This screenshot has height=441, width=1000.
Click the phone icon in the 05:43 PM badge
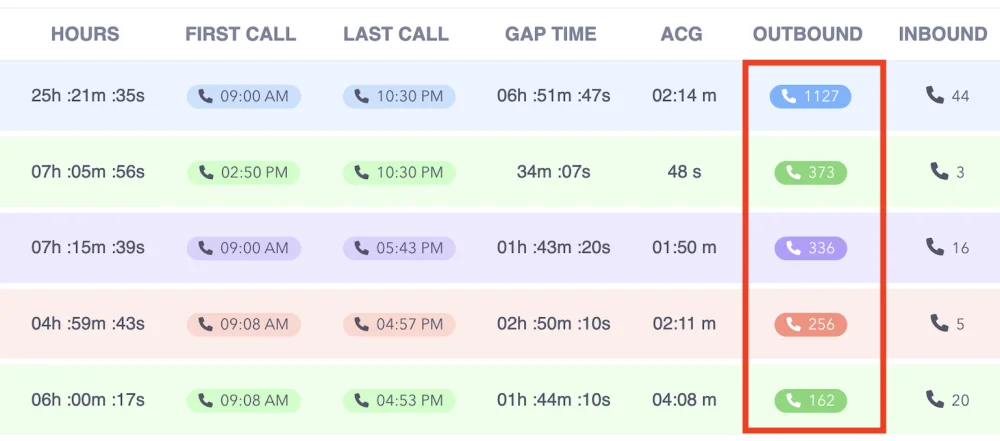tap(362, 248)
